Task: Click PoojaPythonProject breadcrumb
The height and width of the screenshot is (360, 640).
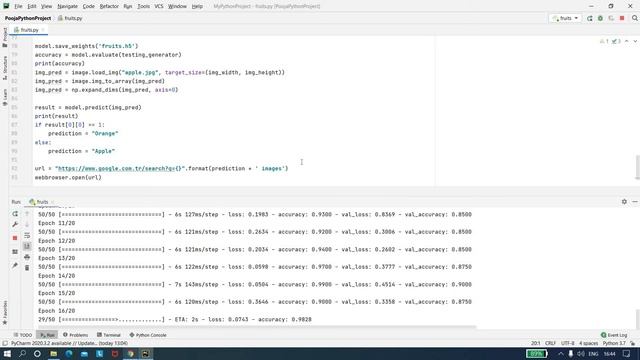Action: [x=28, y=18]
